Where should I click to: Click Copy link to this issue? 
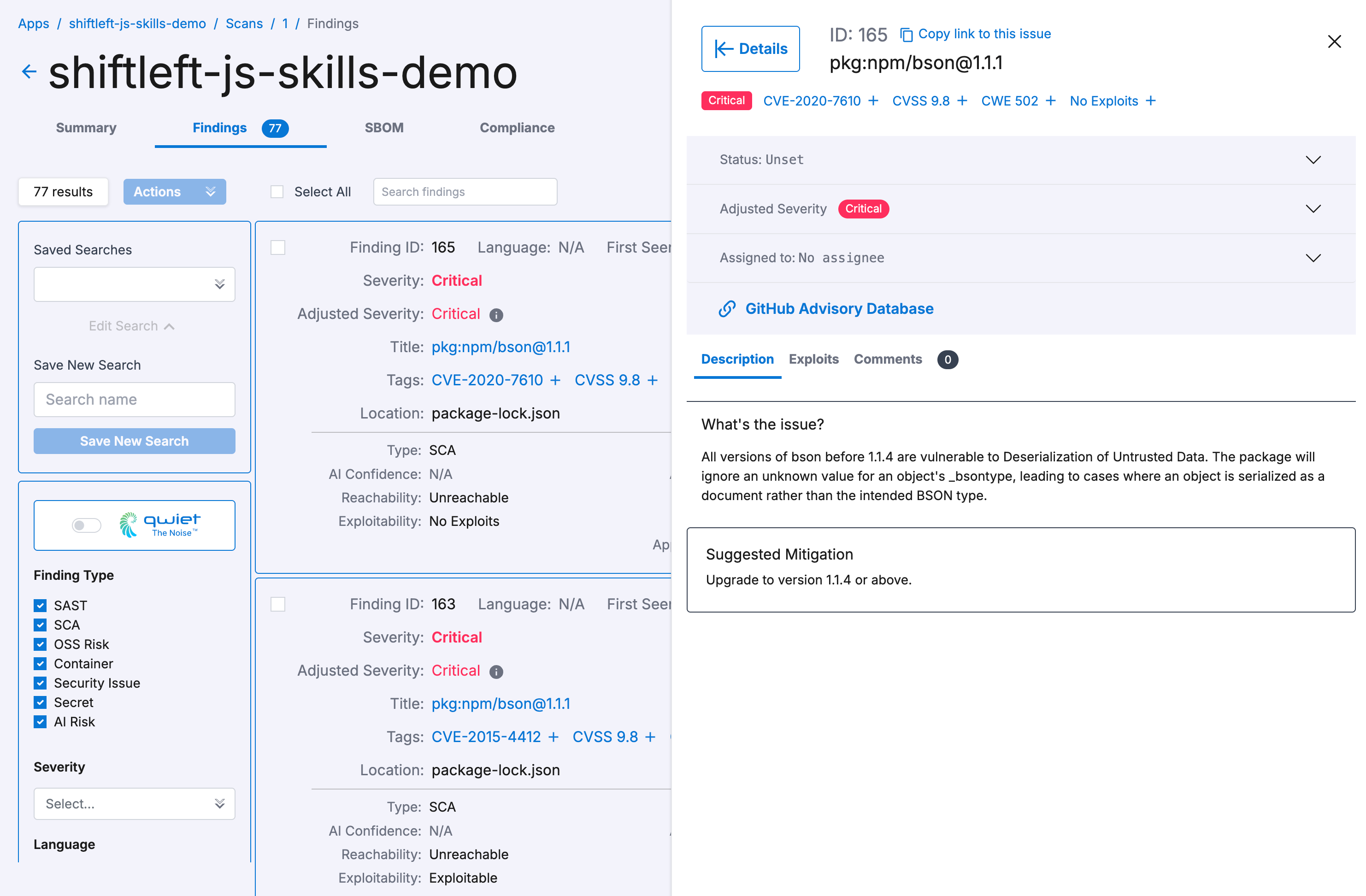tap(984, 34)
